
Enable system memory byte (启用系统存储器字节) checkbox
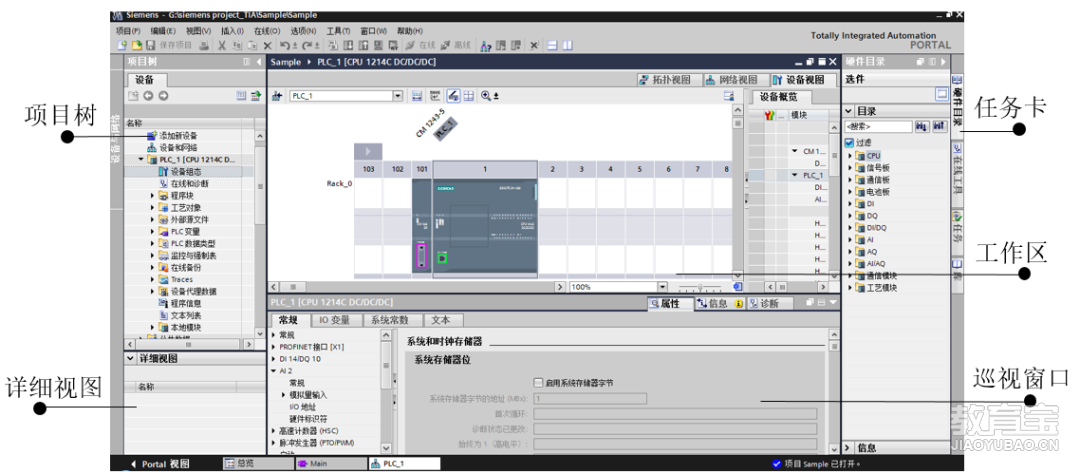click(x=538, y=382)
